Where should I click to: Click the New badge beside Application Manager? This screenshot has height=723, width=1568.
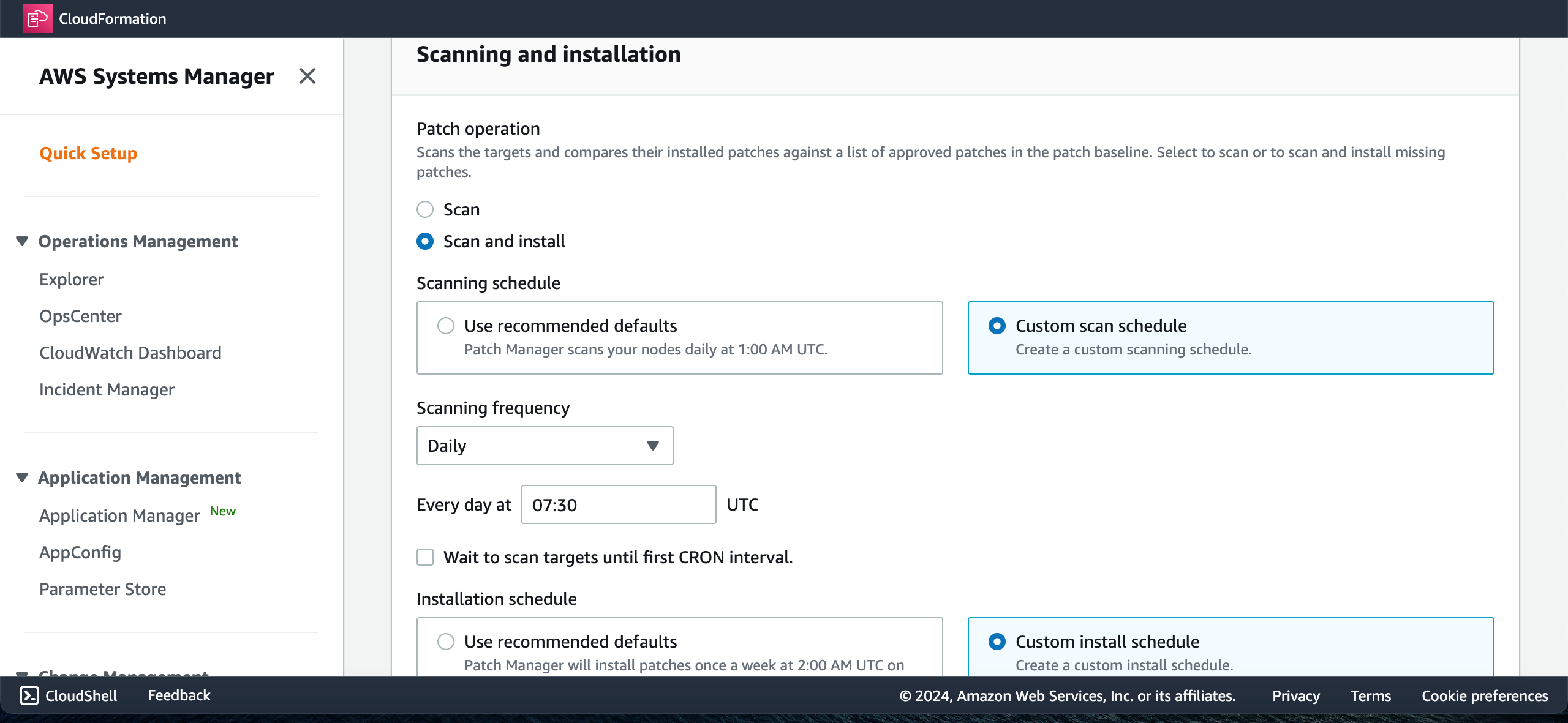223,511
